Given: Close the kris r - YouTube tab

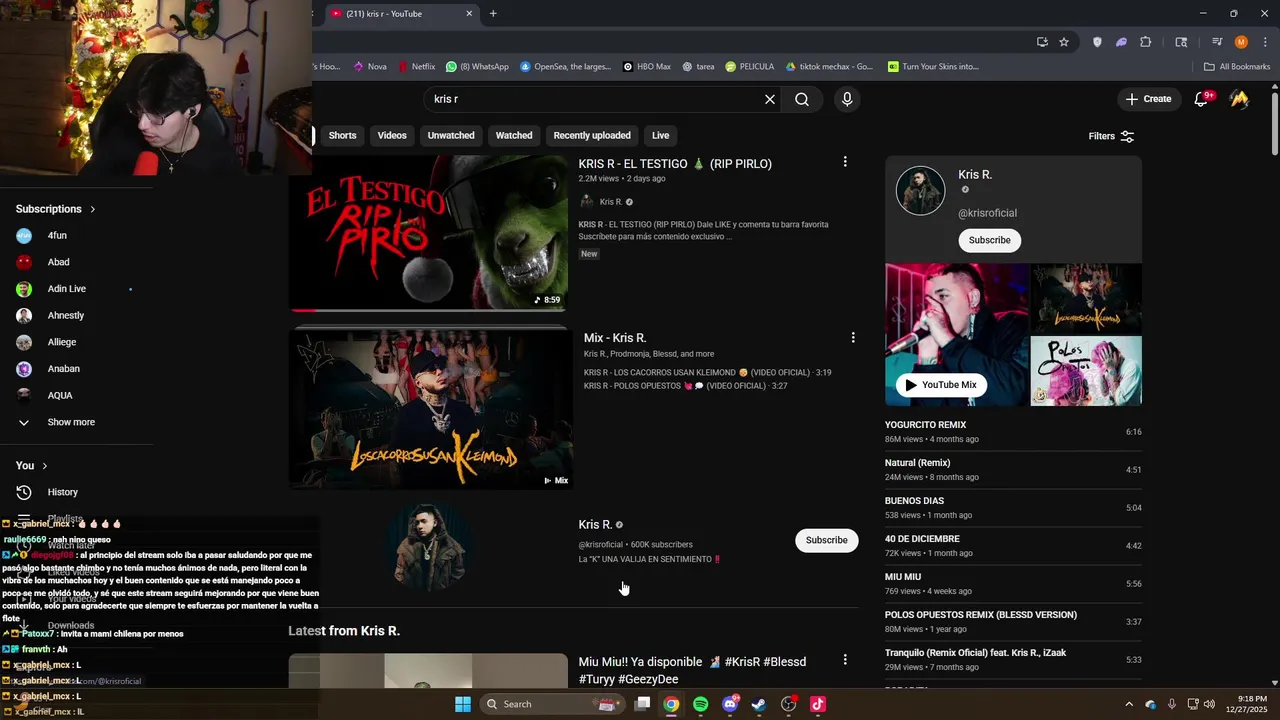Looking at the screenshot, I should (x=469, y=14).
